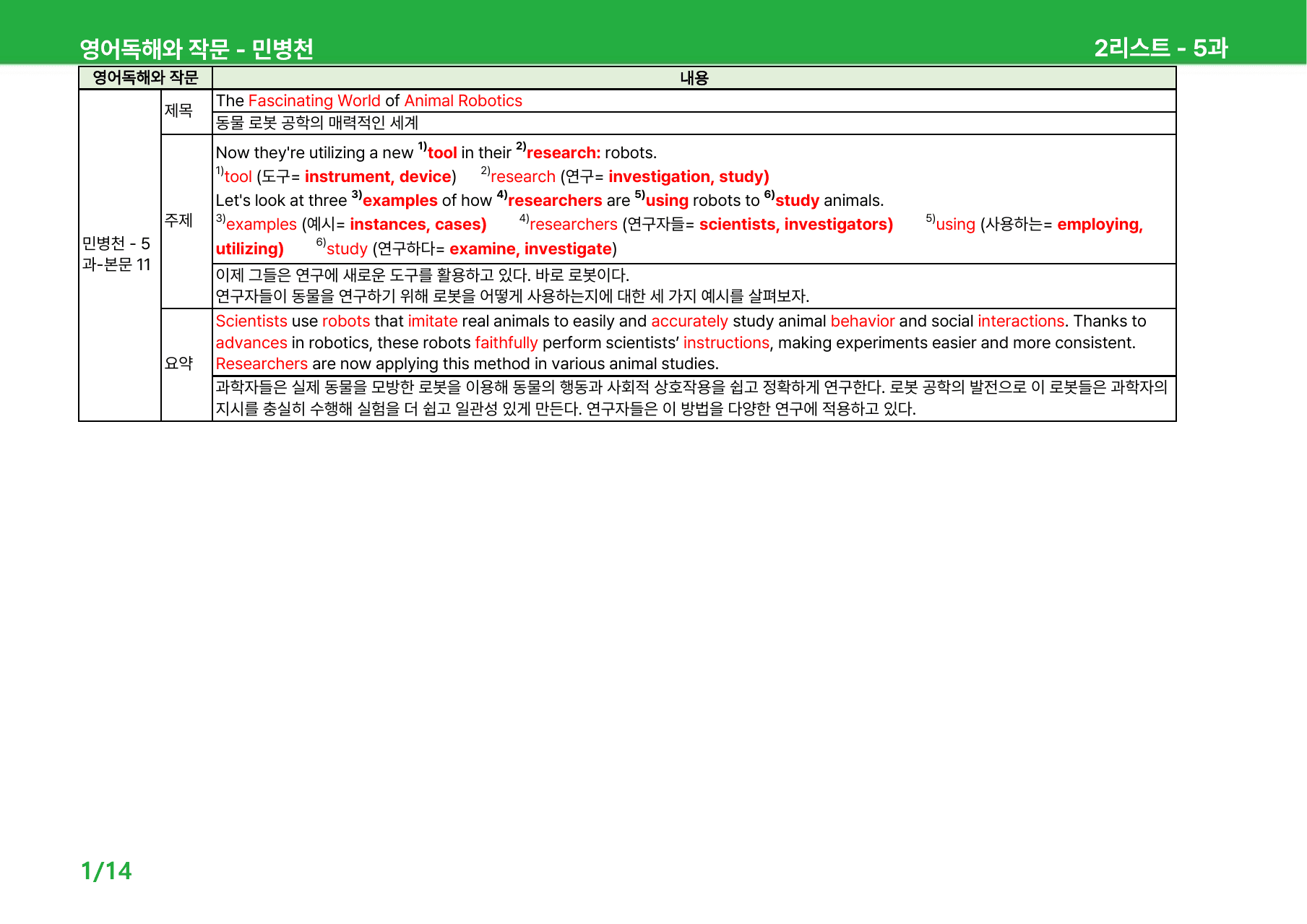Image resolution: width=1307 pixels, height=924 pixels.
Task: Click Korean line '연구자들이 동물을 연구하기 위해'
Action: point(512,296)
